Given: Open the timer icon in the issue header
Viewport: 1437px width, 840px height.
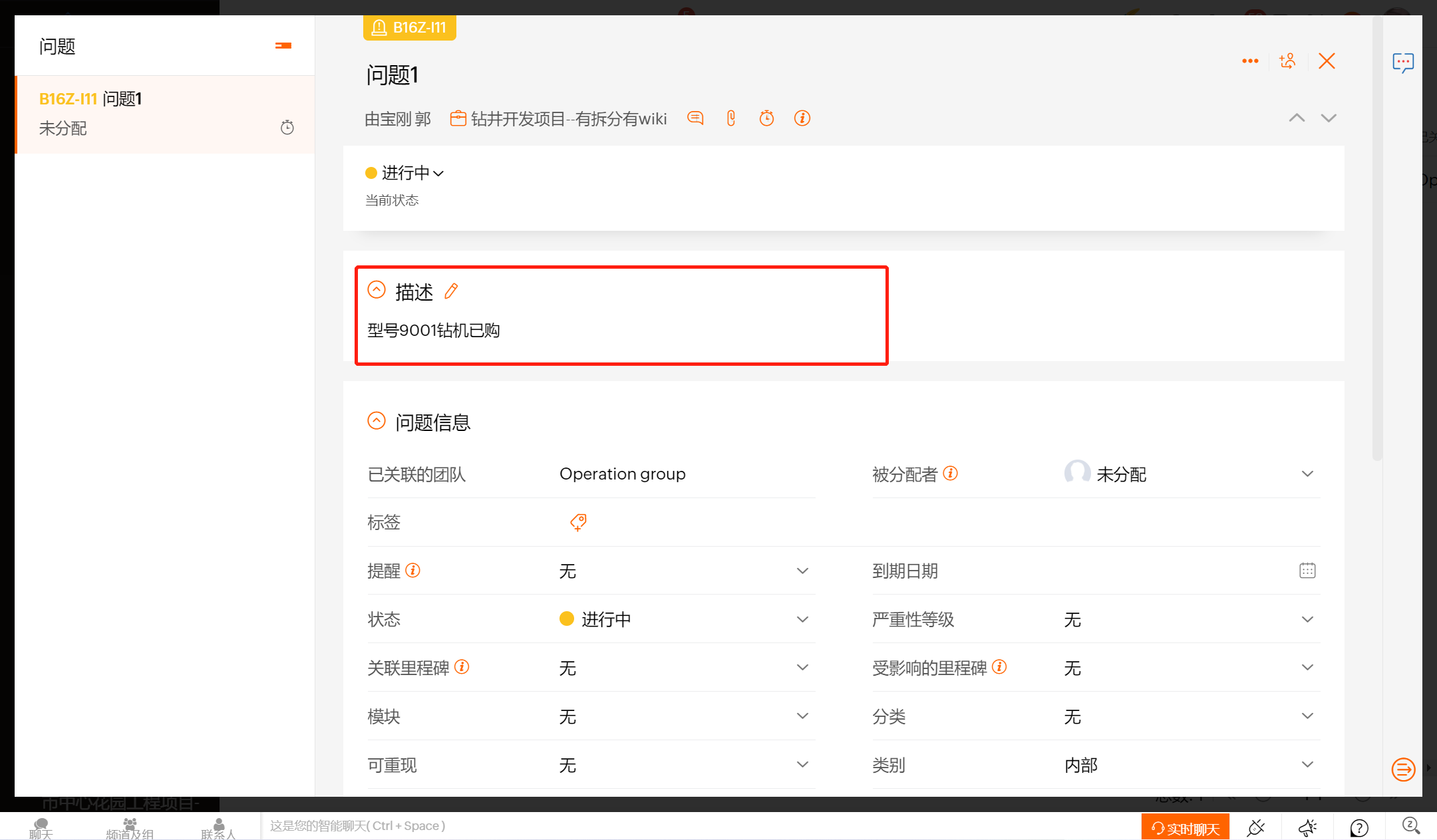Looking at the screenshot, I should [x=766, y=118].
